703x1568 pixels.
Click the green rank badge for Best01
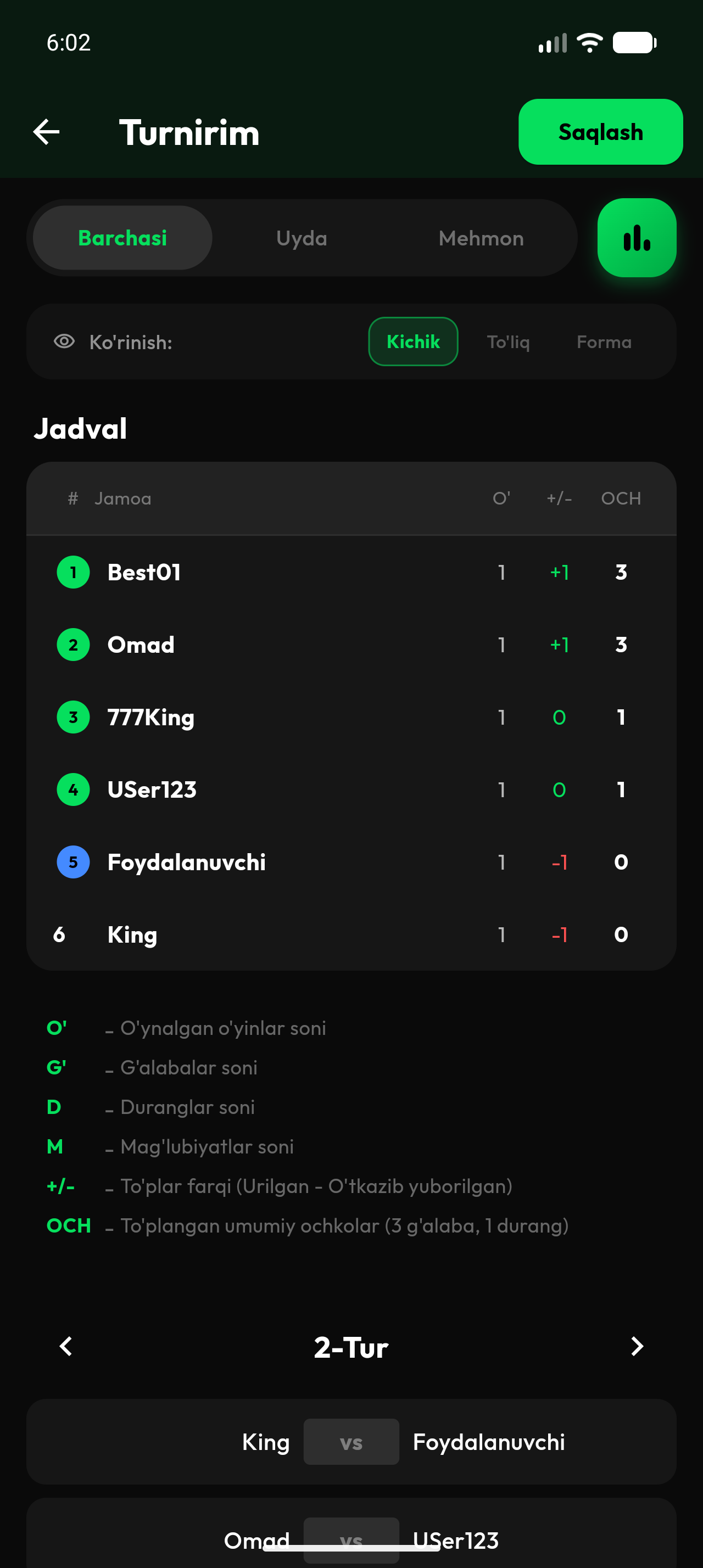(73, 572)
